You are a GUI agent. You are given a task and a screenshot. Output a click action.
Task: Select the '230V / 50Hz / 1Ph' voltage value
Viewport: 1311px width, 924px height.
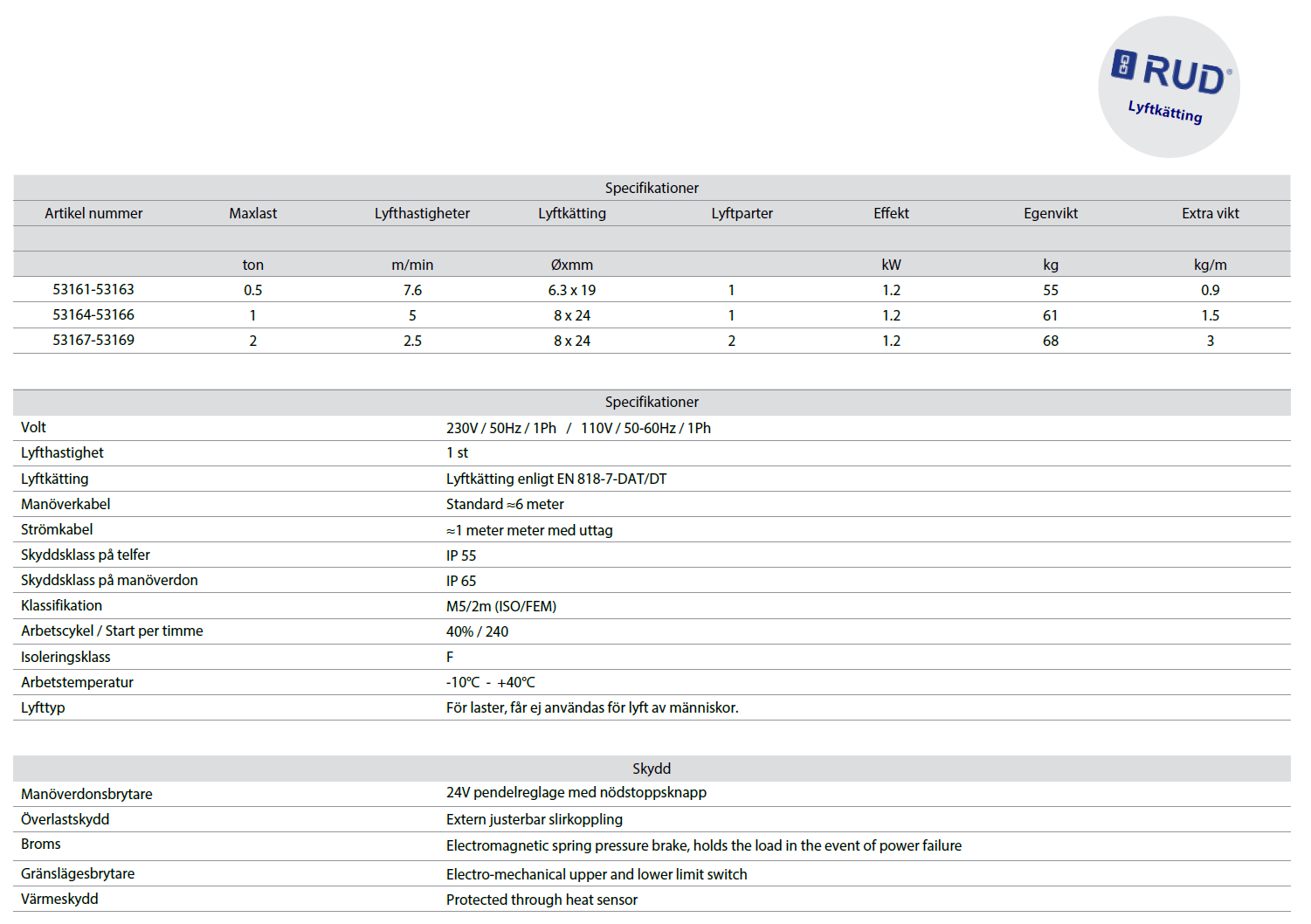tap(501, 428)
